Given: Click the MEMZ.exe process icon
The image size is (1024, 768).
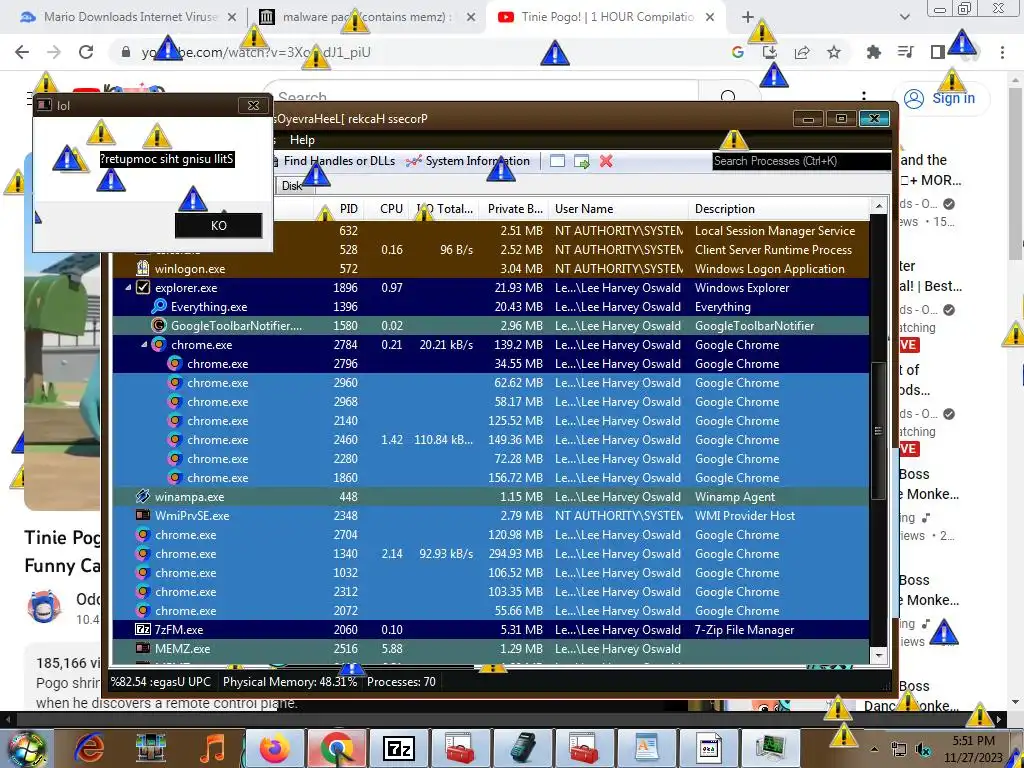Looking at the screenshot, I should (x=142, y=648).
